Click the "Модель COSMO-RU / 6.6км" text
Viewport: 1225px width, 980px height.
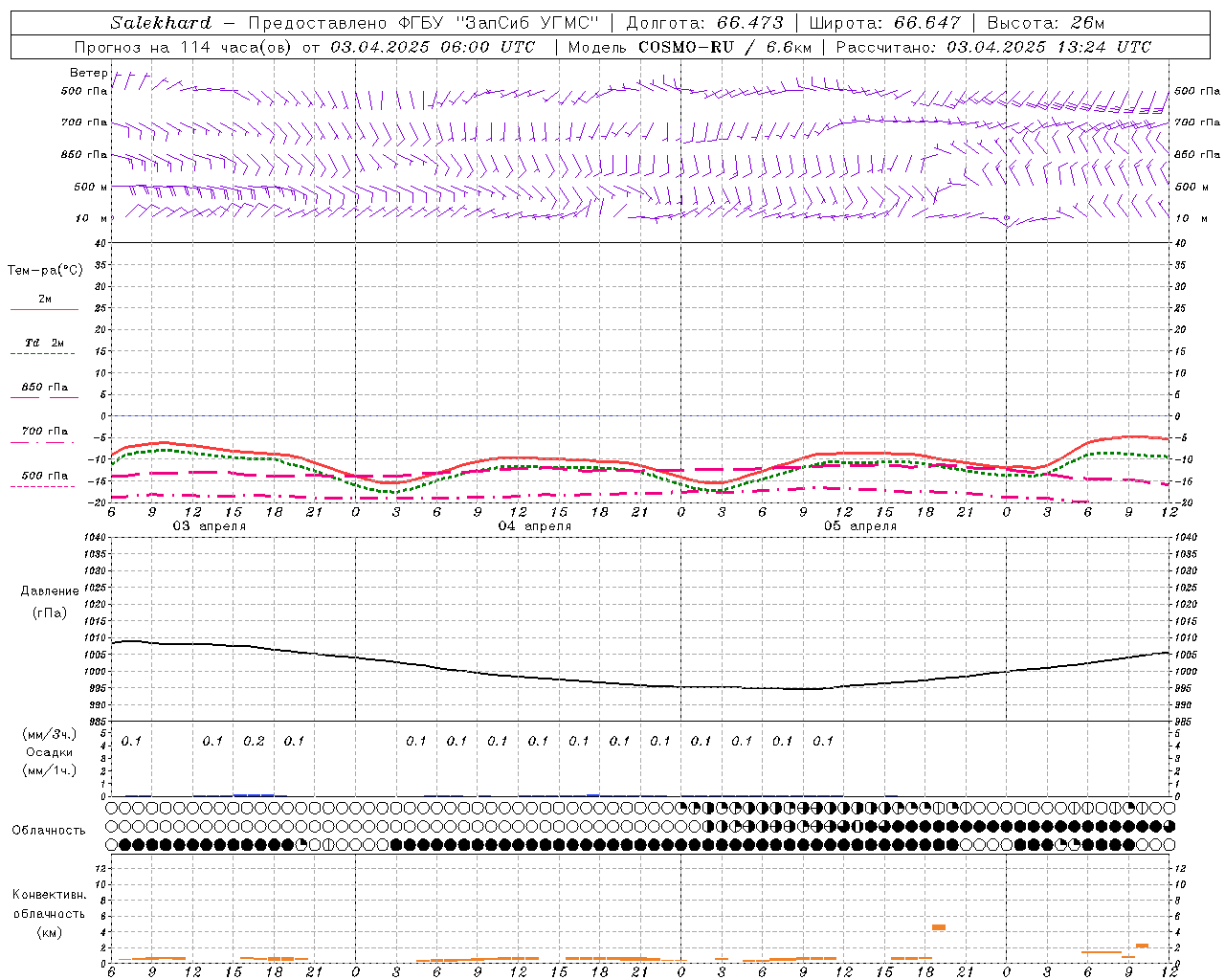point(689,47)
